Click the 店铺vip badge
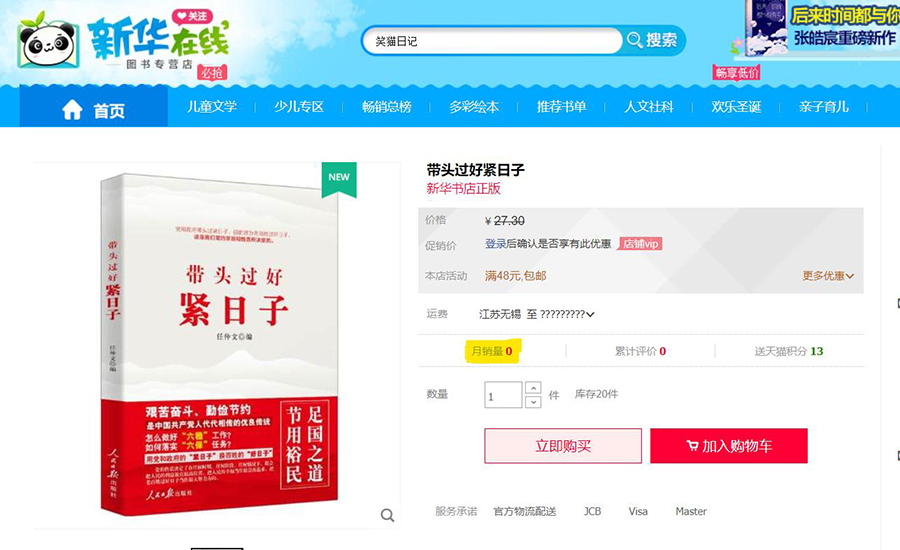 [x=640, y=244]
